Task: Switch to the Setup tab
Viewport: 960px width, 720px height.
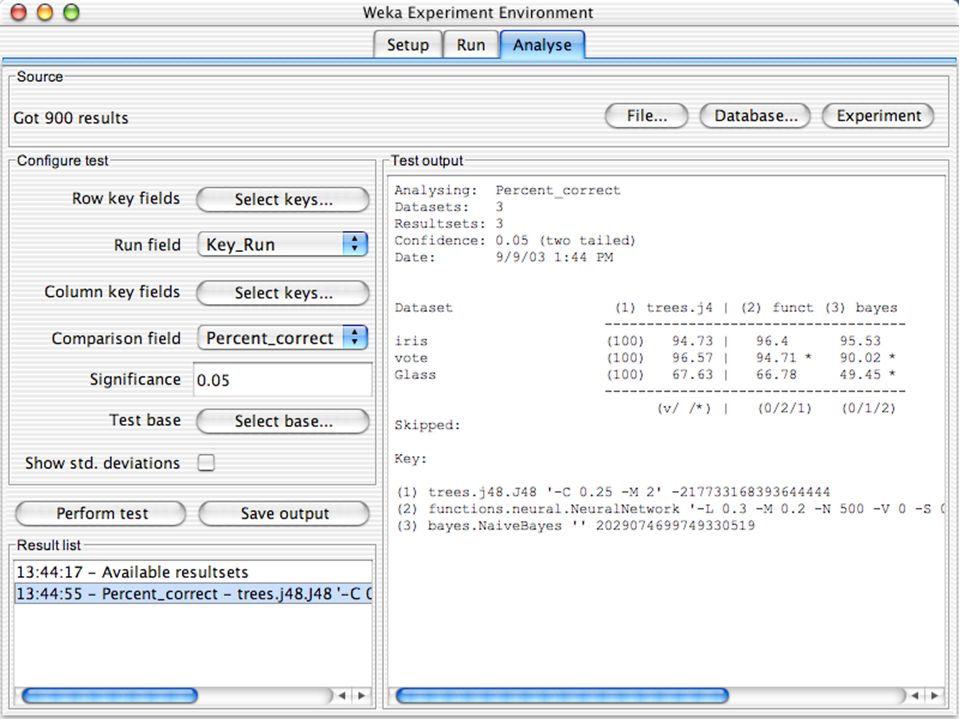Action: (408, 45)
